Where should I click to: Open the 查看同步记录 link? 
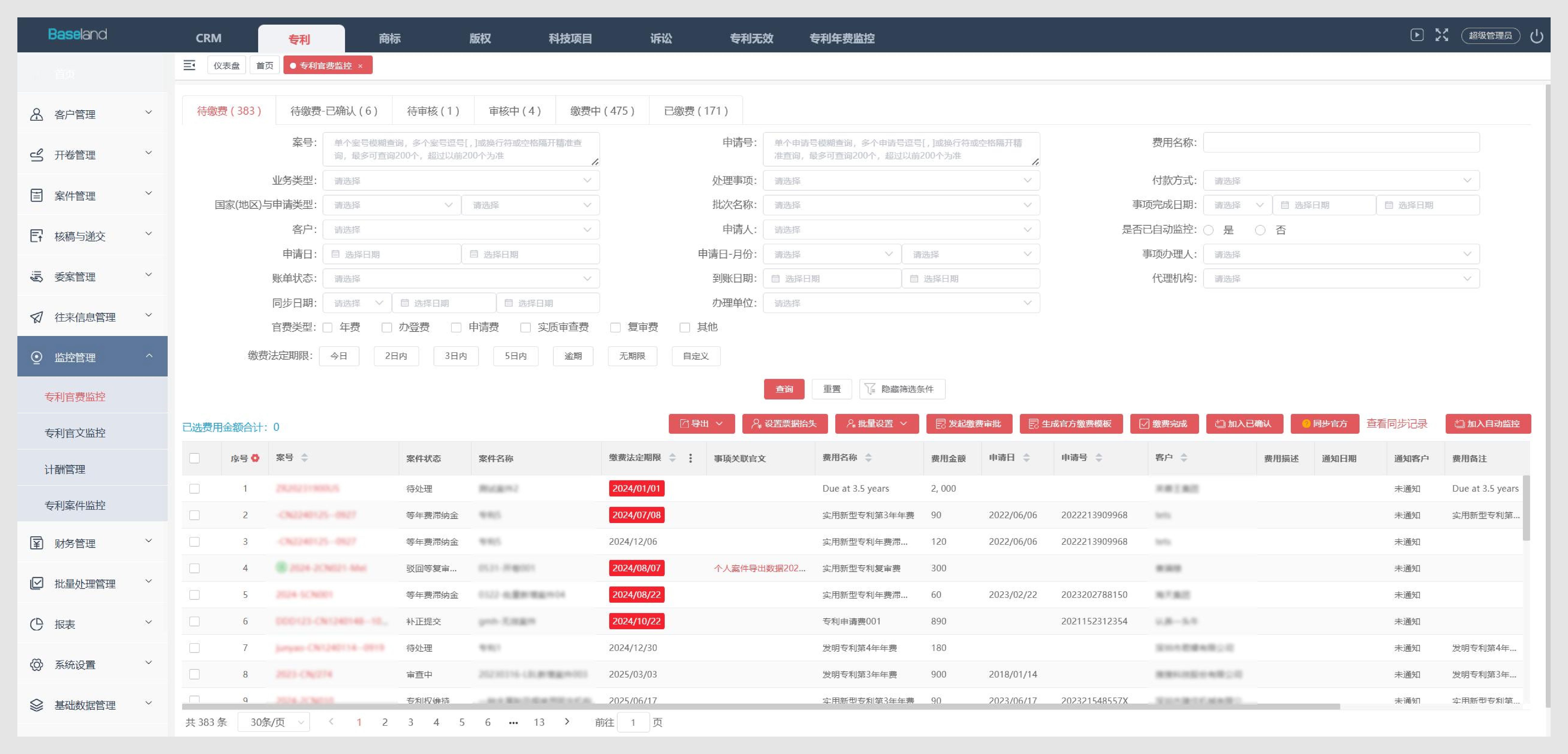coord(1397,424)
